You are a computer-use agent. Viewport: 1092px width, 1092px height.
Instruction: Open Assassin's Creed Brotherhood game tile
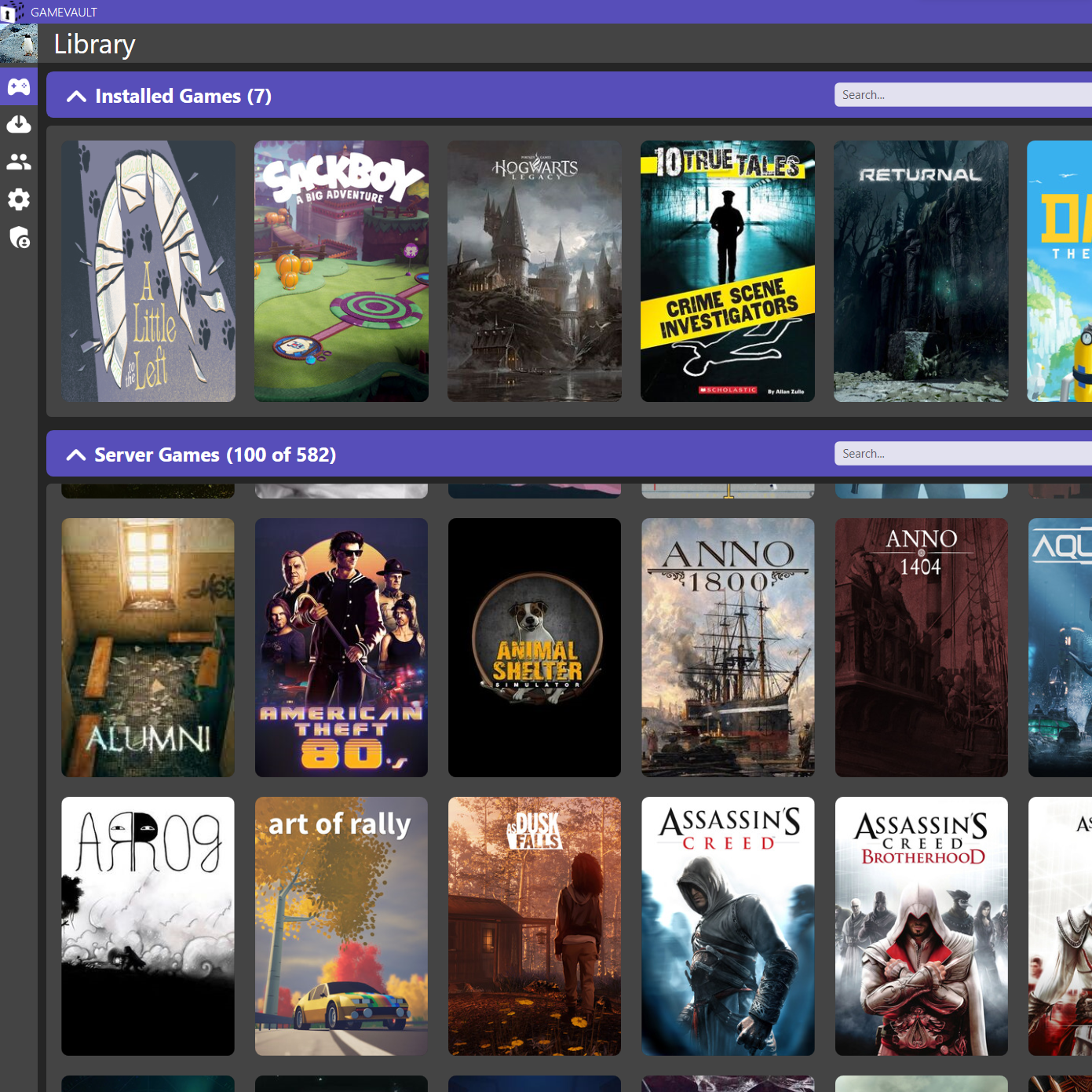point(920,926)
